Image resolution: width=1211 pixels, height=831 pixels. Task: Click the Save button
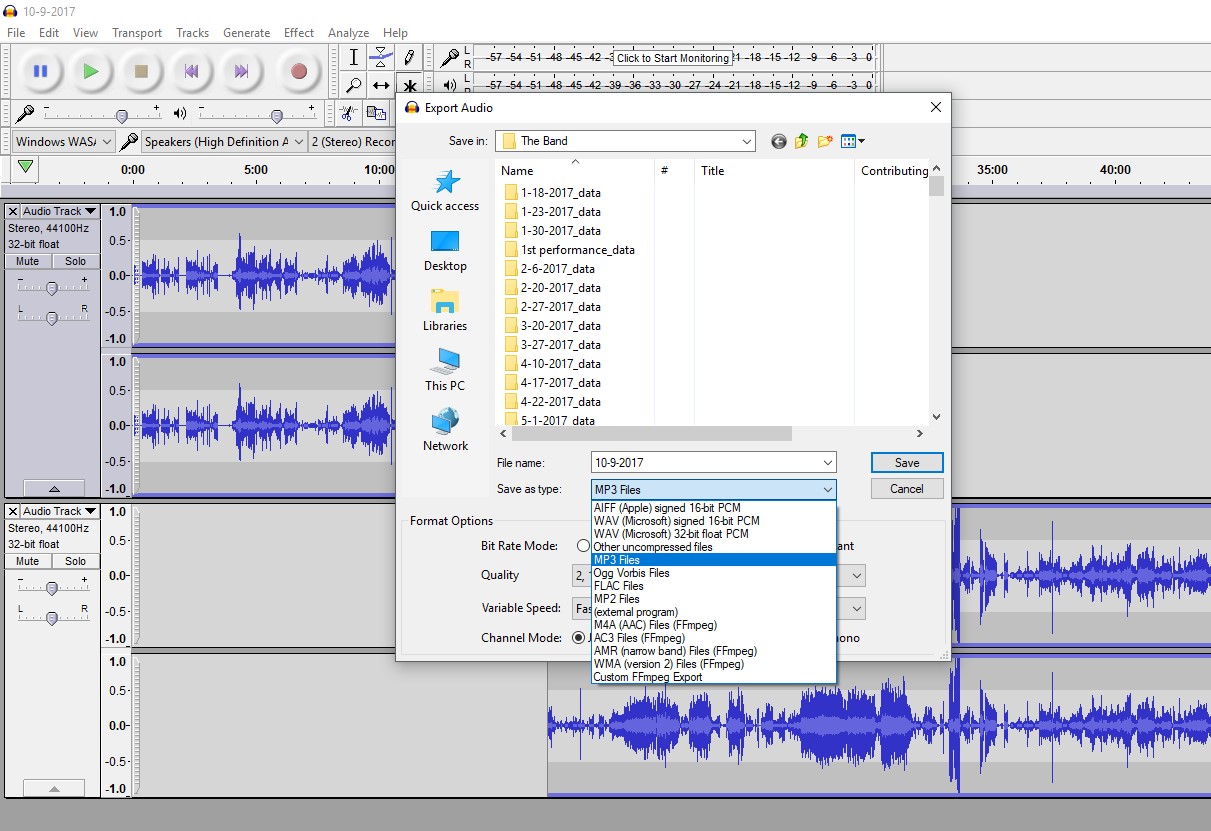pos(906,463)
